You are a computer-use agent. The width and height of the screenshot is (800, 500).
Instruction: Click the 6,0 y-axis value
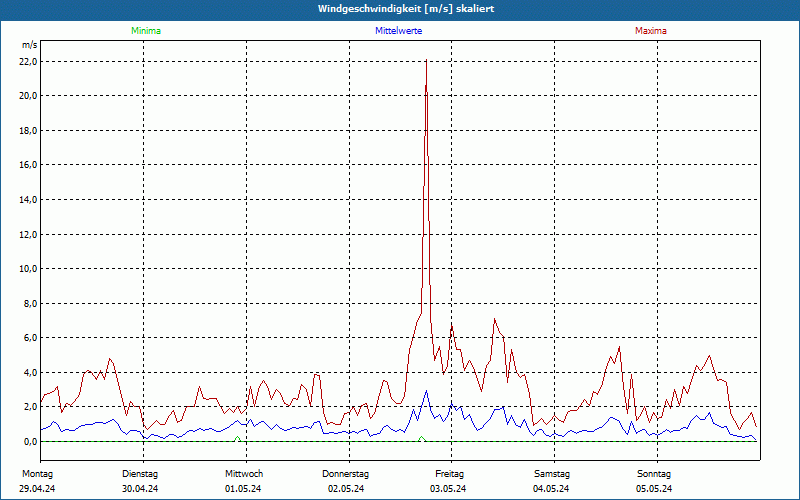[x=31, y=338]
